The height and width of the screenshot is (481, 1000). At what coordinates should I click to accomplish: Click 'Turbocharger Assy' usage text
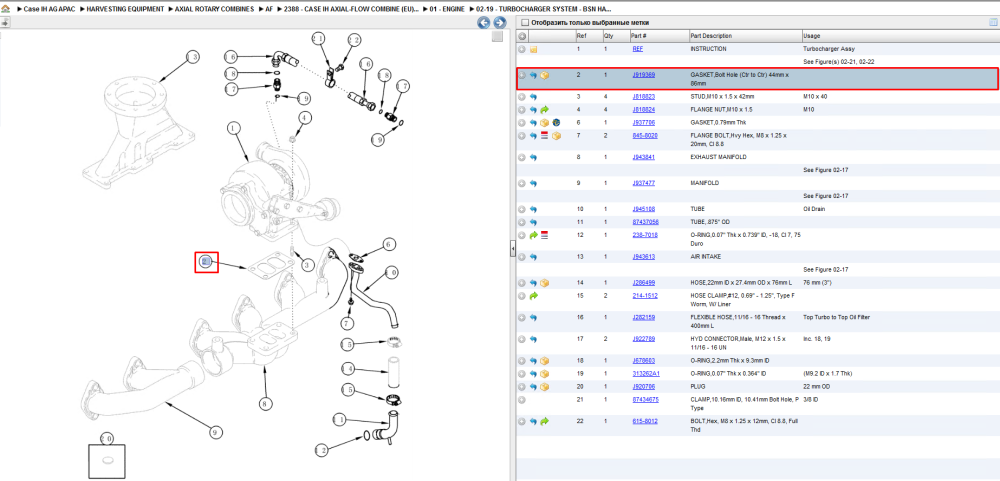828,49
